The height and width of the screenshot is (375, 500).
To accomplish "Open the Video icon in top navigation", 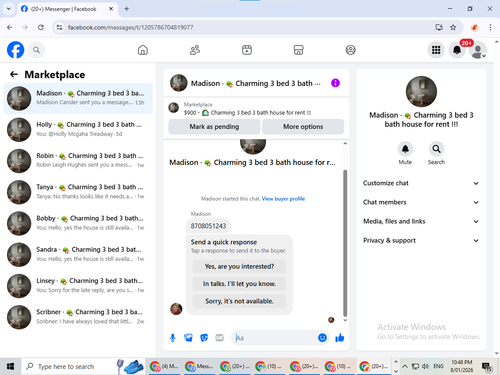I will point(247,50).
